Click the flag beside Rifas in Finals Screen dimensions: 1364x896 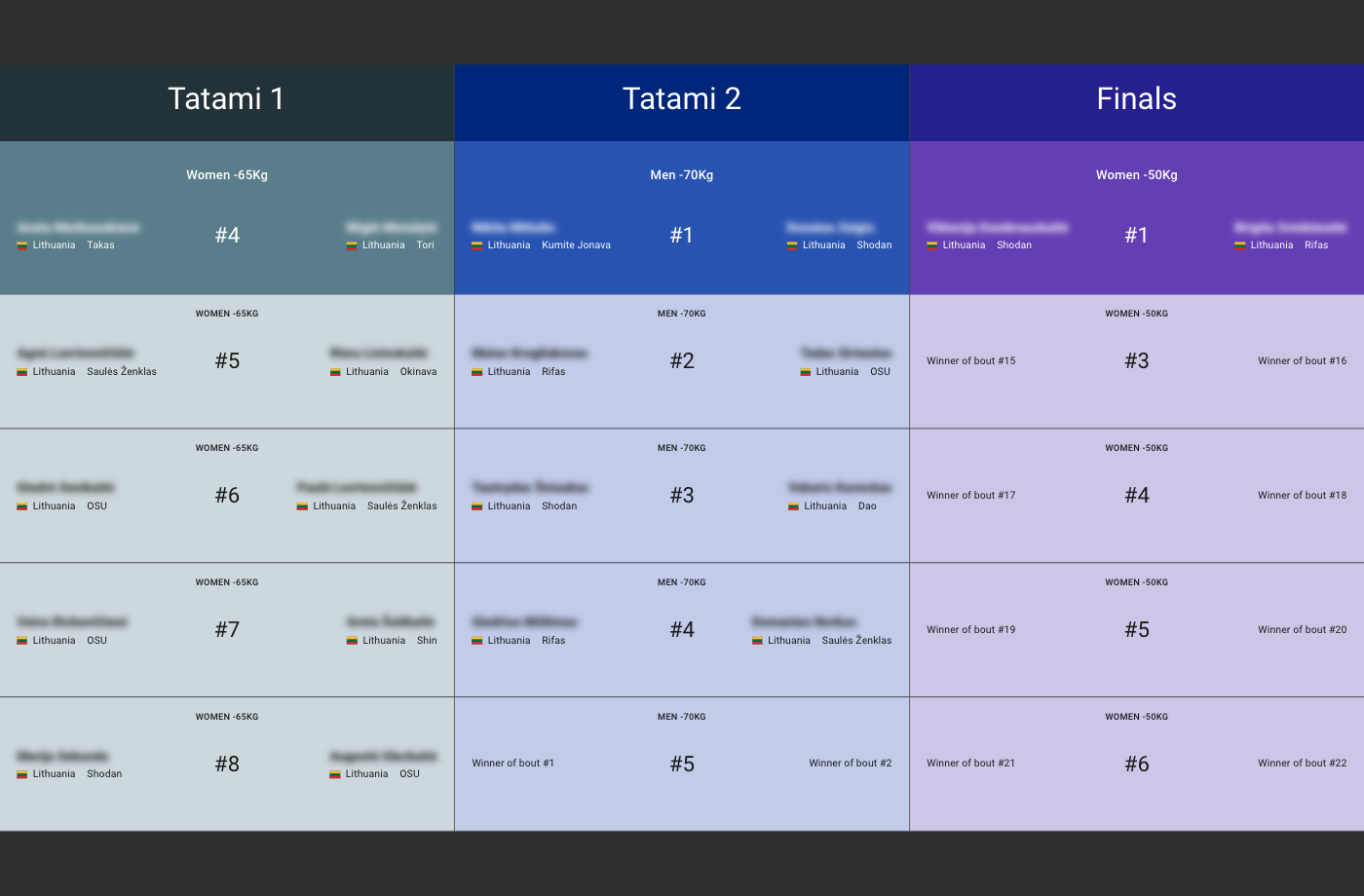pos(1240,245)
